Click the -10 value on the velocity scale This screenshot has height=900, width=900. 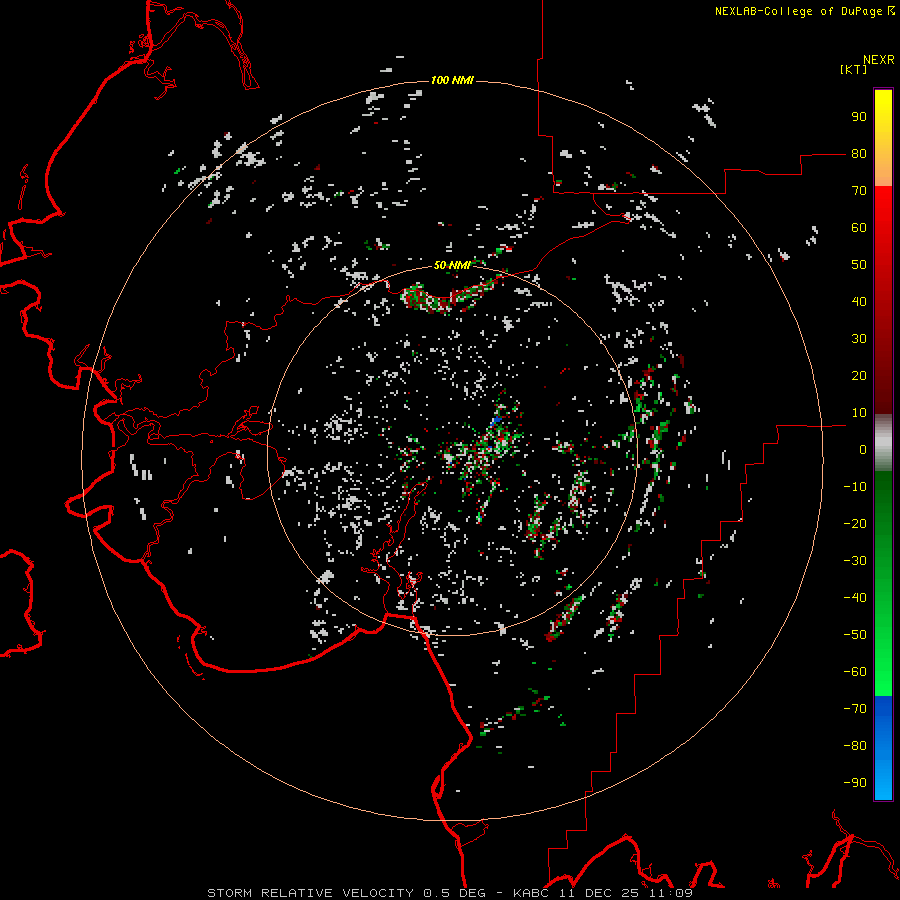point(855,487)
